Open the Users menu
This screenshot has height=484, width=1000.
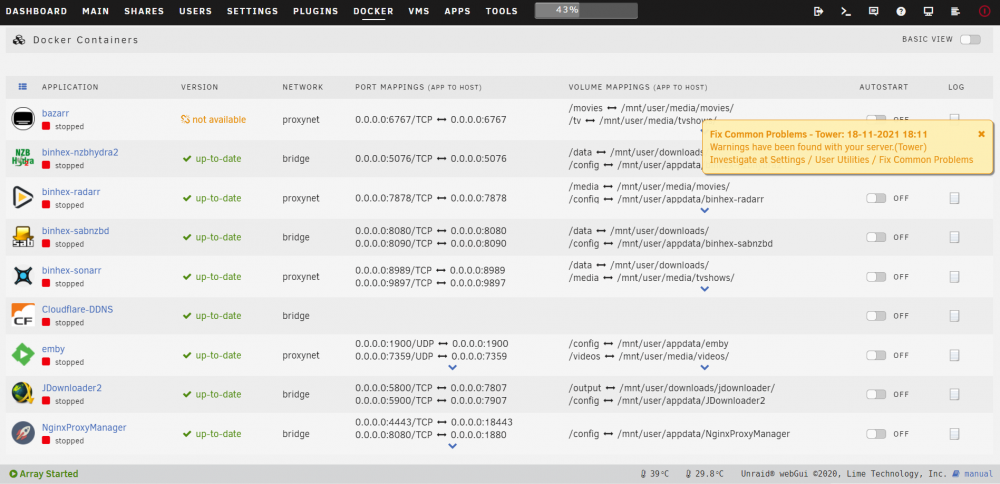pos(196,11)
